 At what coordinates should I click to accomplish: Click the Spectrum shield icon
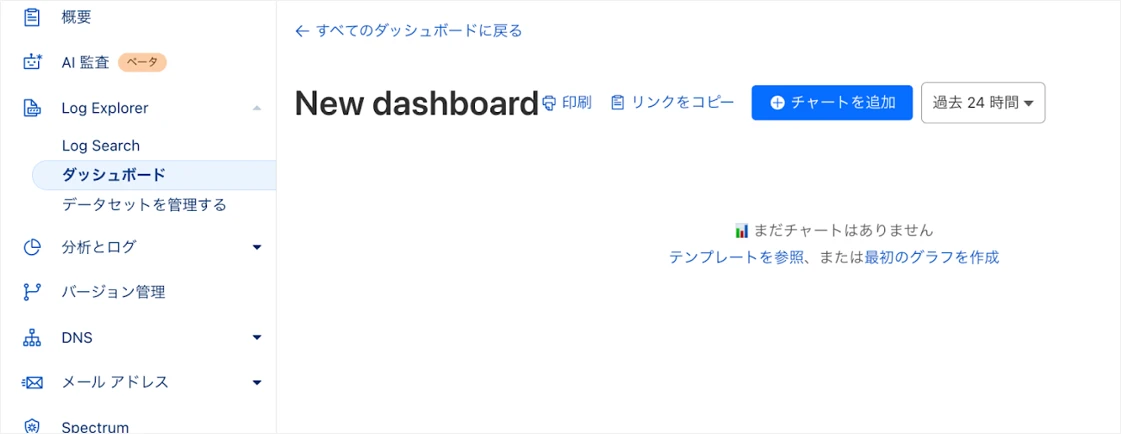[x=32, y=426]
